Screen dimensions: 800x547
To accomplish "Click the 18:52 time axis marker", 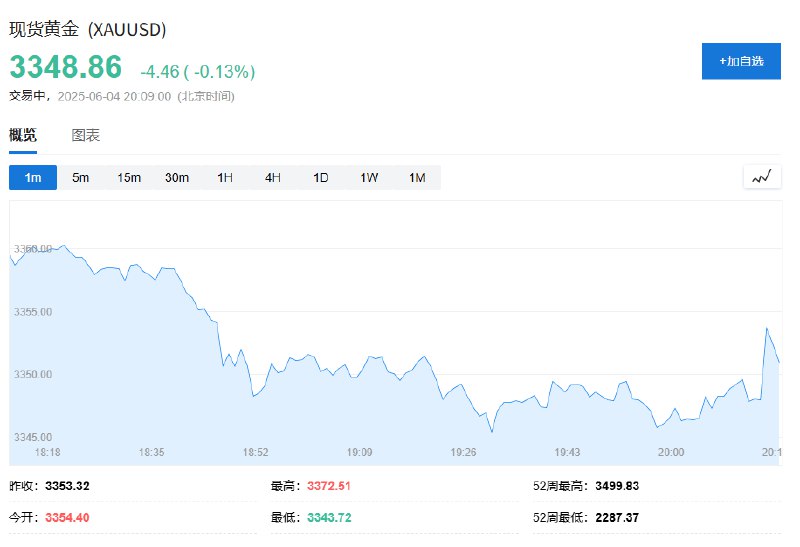I will pyautogui.click(x=255, y=452).
